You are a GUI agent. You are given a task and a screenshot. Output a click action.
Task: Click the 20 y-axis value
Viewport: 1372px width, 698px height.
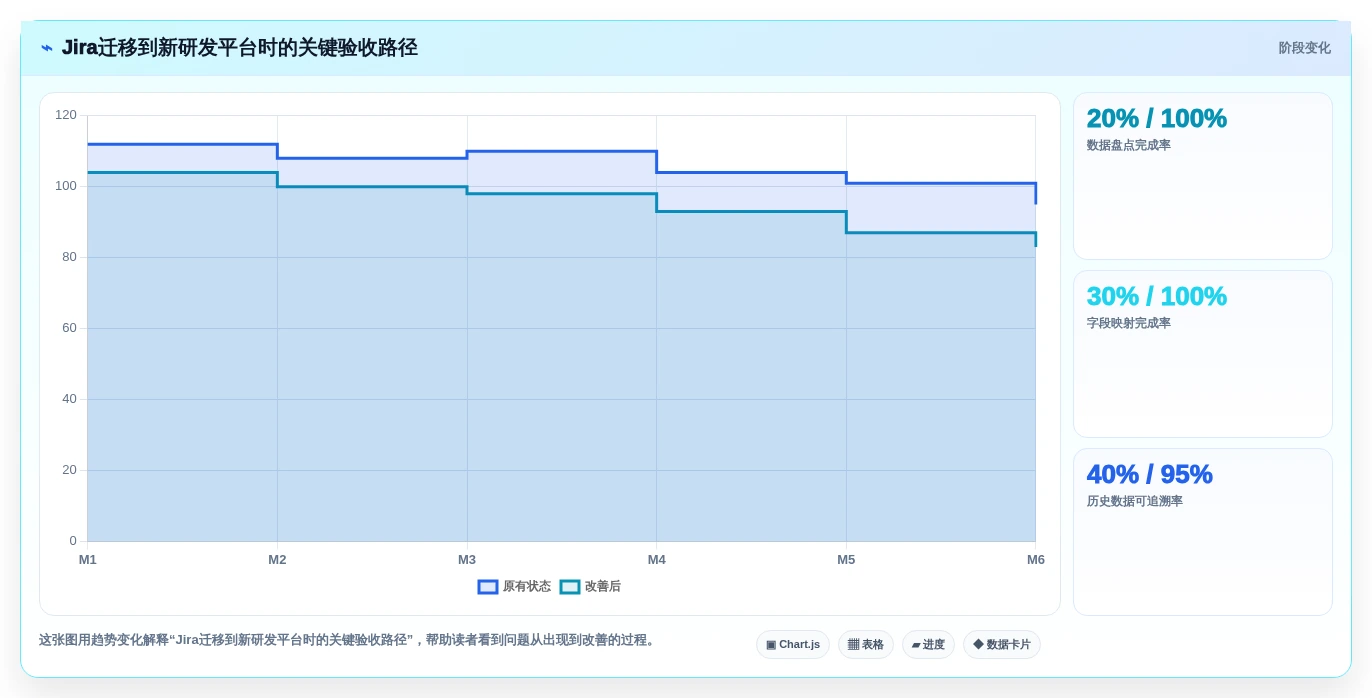pos(69,470)
